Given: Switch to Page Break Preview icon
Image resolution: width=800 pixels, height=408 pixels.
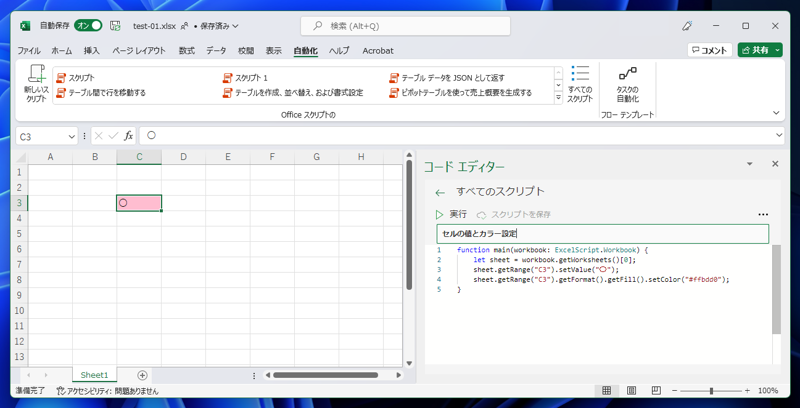Looking at the screenshot, I should coord(656,391).
